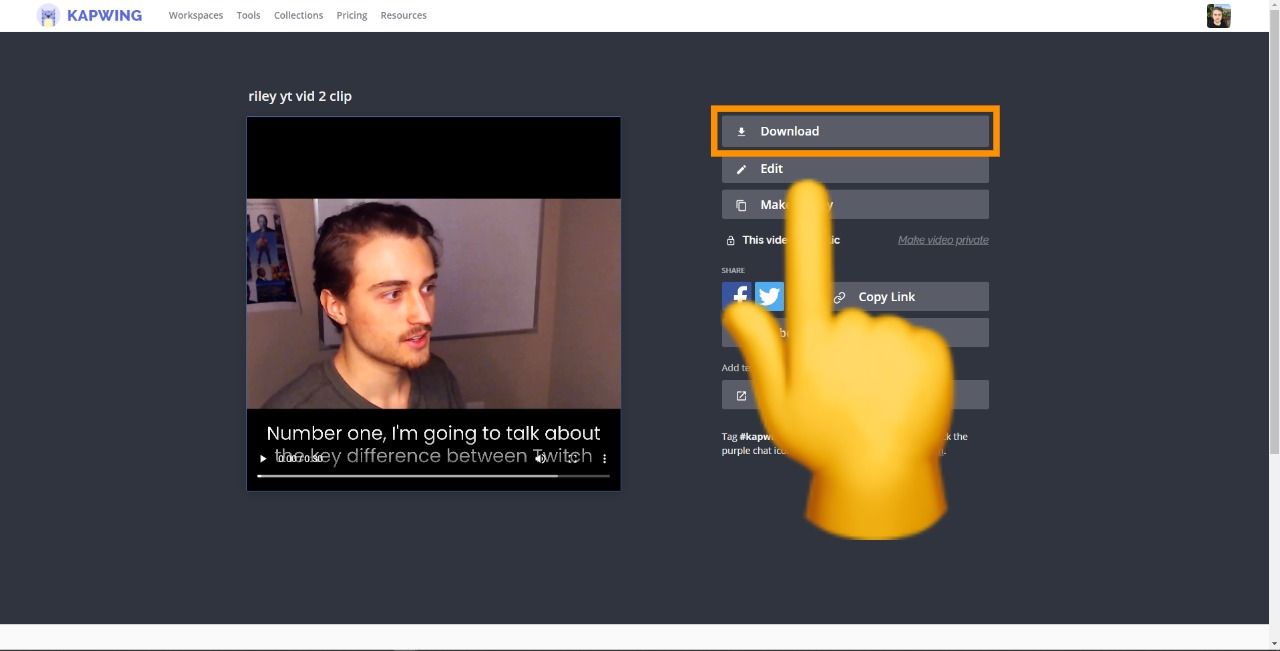Image resolution: width=1280 pixels, height=651 pixels.
Task: Click the download arrow icon
Action: pos(741,131)
